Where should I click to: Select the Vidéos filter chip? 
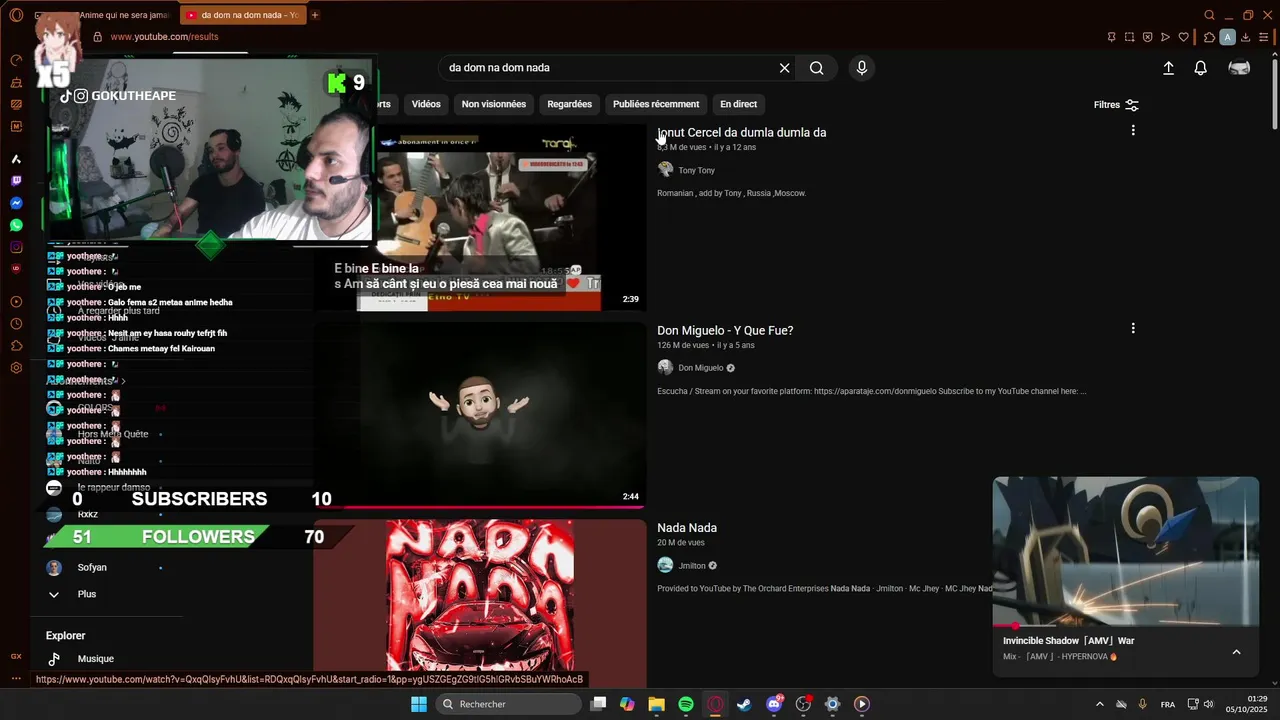pos(426,104)
